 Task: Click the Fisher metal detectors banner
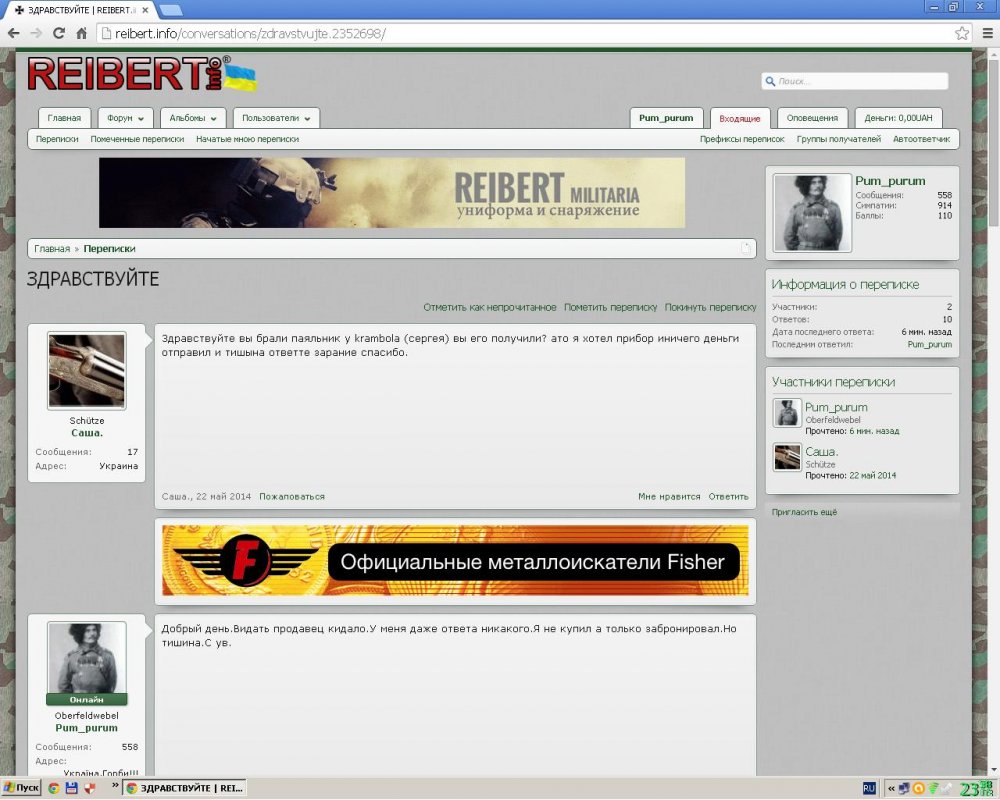455,561
